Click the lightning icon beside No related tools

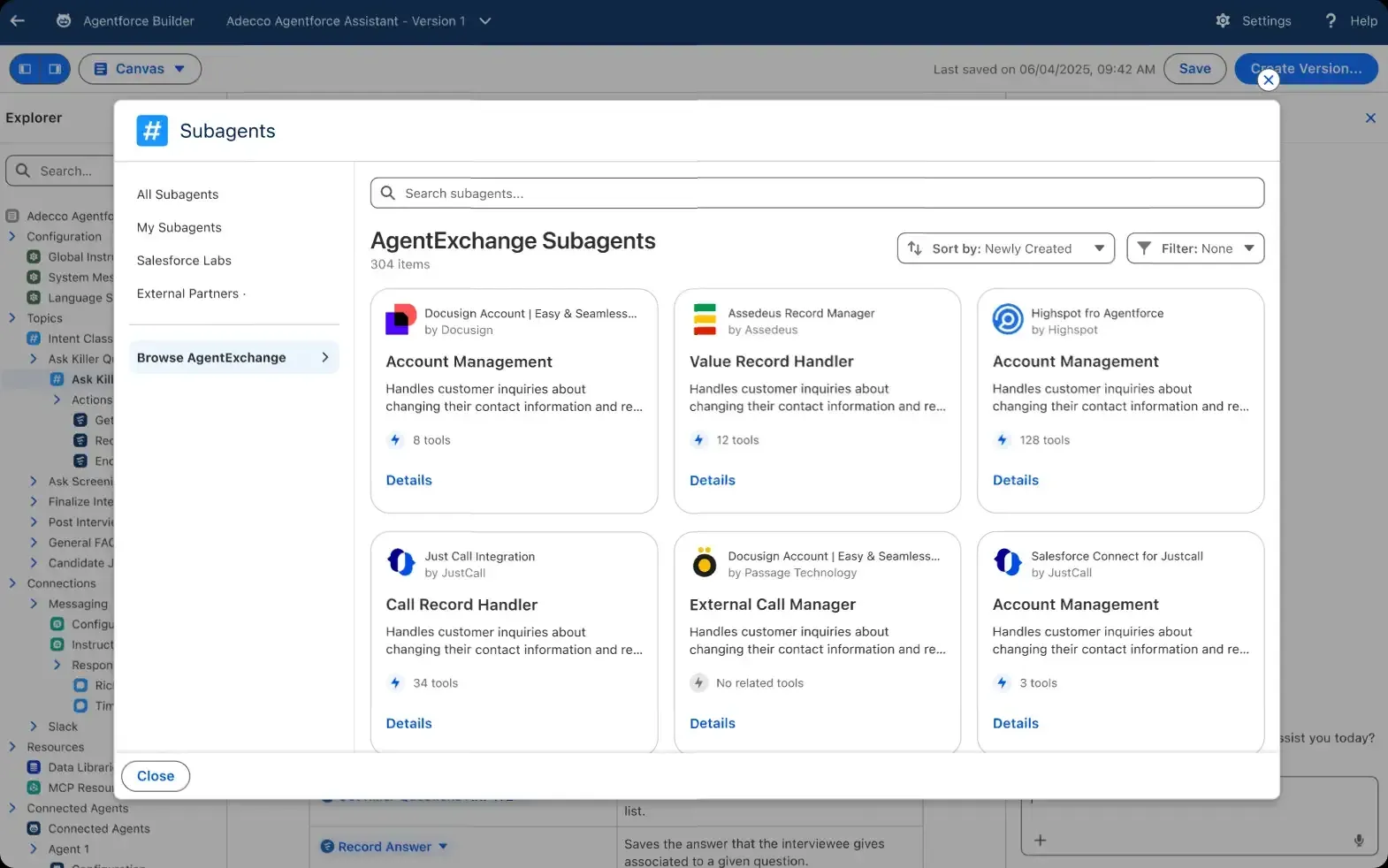[698, 683]
